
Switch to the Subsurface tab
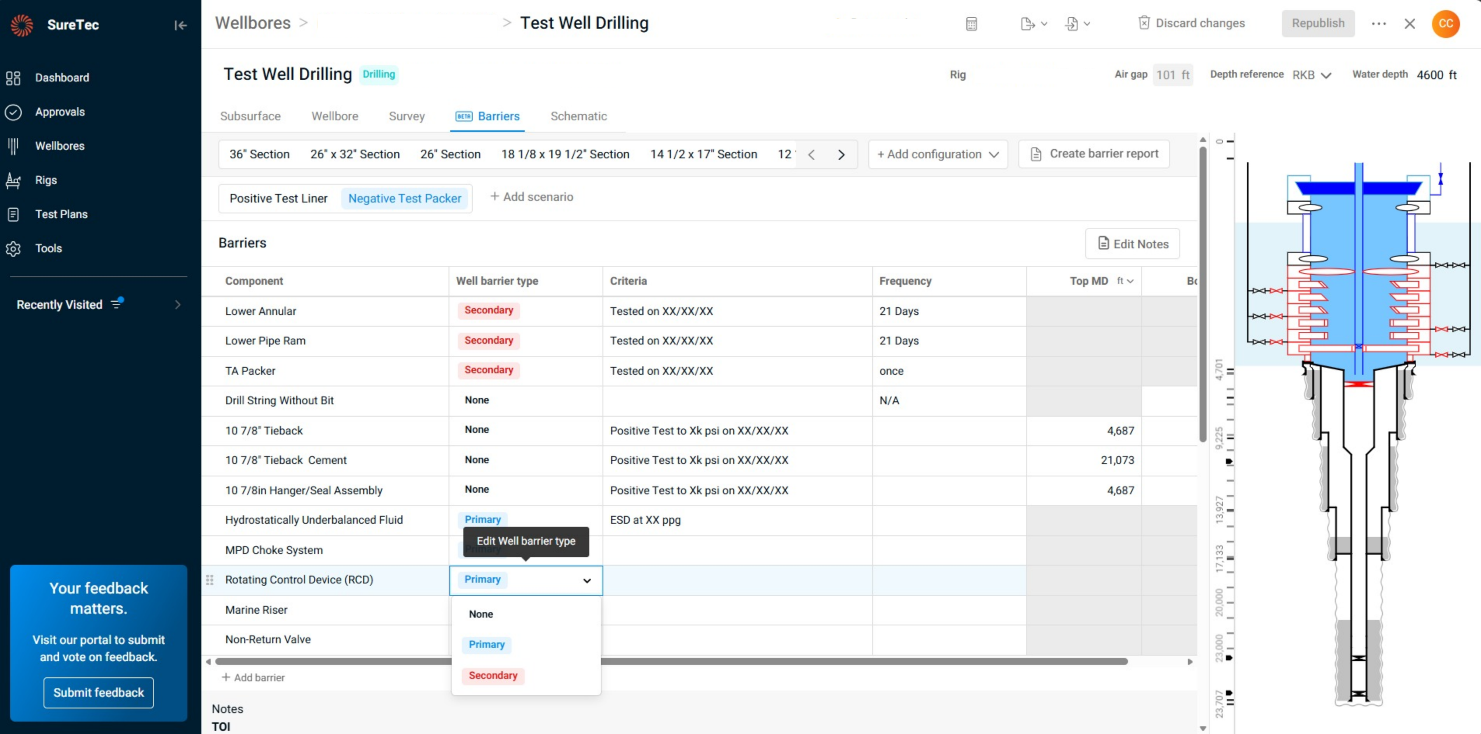tap(250, 116)
